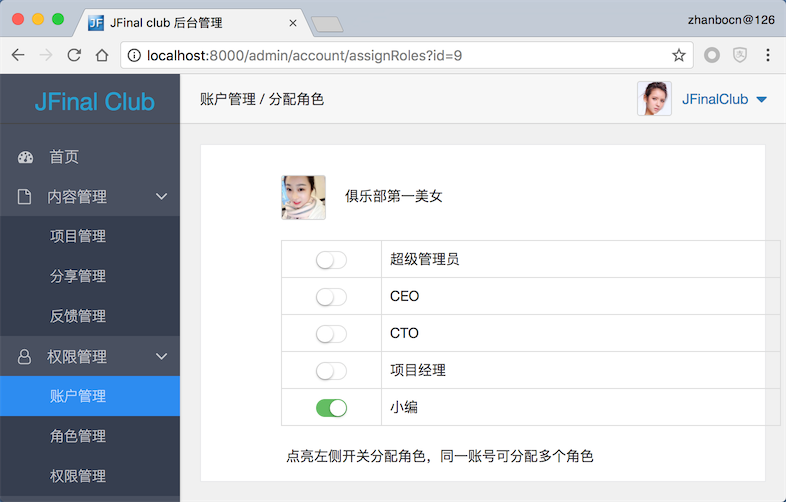Click the CTO role name
Viewport: 786px width, 502px height.
pos(404,333)
